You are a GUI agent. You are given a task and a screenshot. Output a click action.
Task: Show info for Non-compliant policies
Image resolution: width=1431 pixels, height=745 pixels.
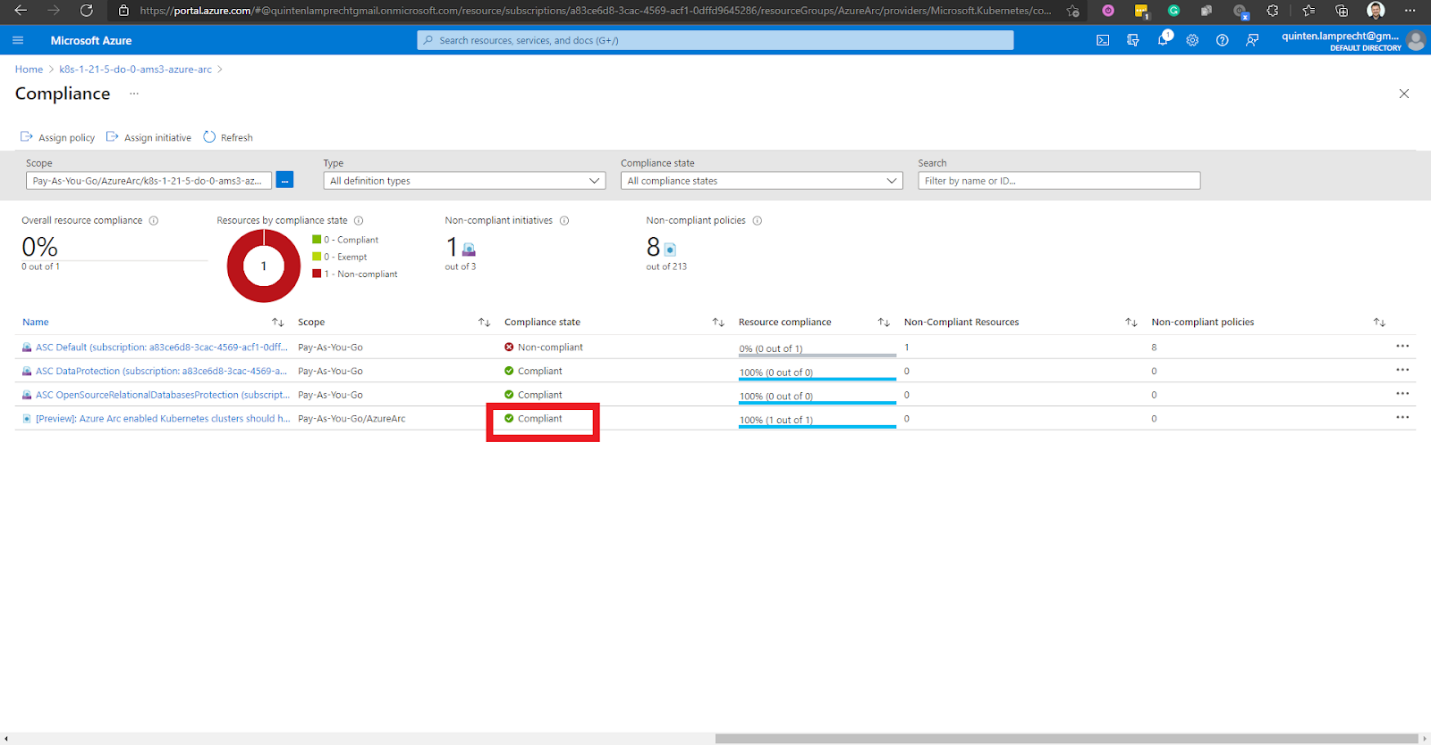pyautogui.click(x=757, y=220)
